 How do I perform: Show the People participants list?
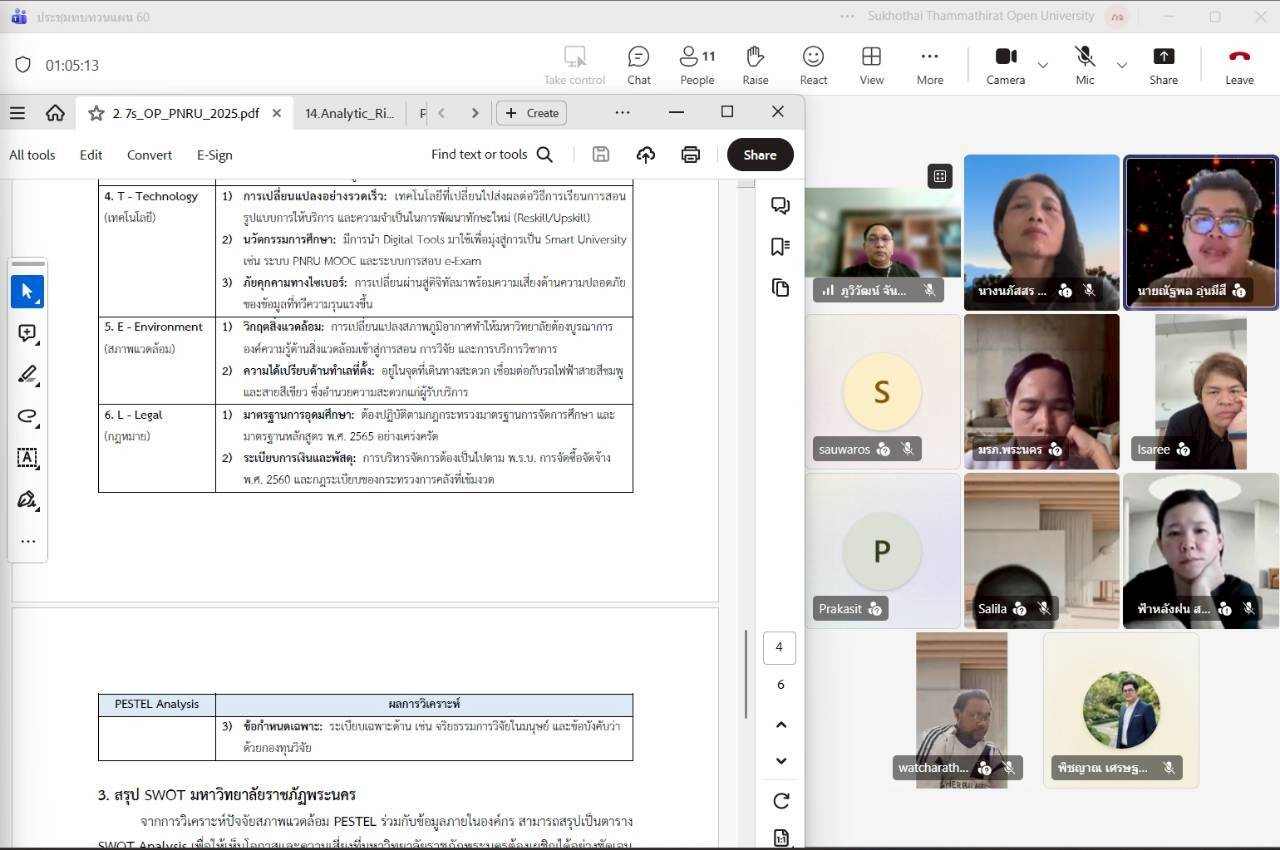697,65
